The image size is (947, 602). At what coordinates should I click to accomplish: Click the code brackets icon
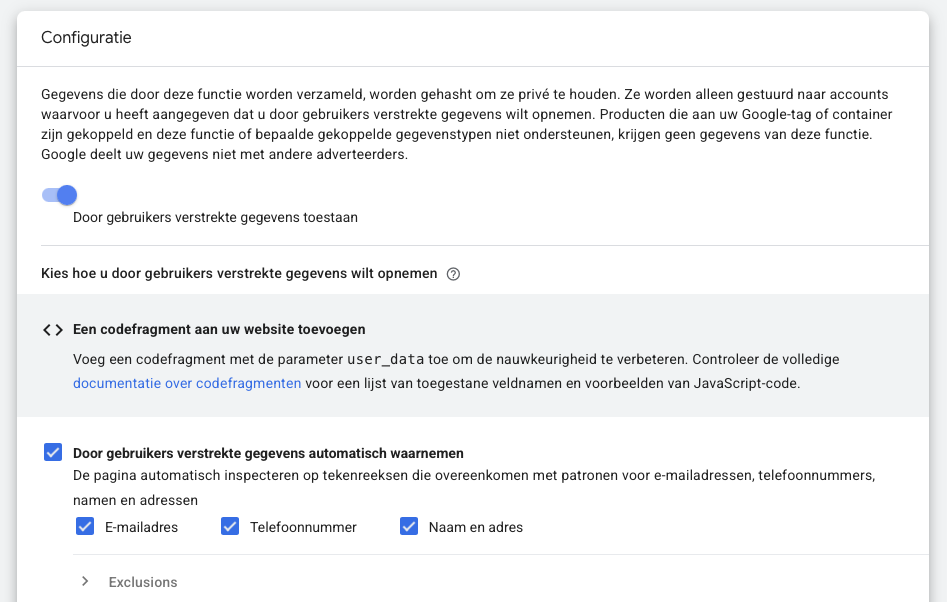[x=53, y=330]
